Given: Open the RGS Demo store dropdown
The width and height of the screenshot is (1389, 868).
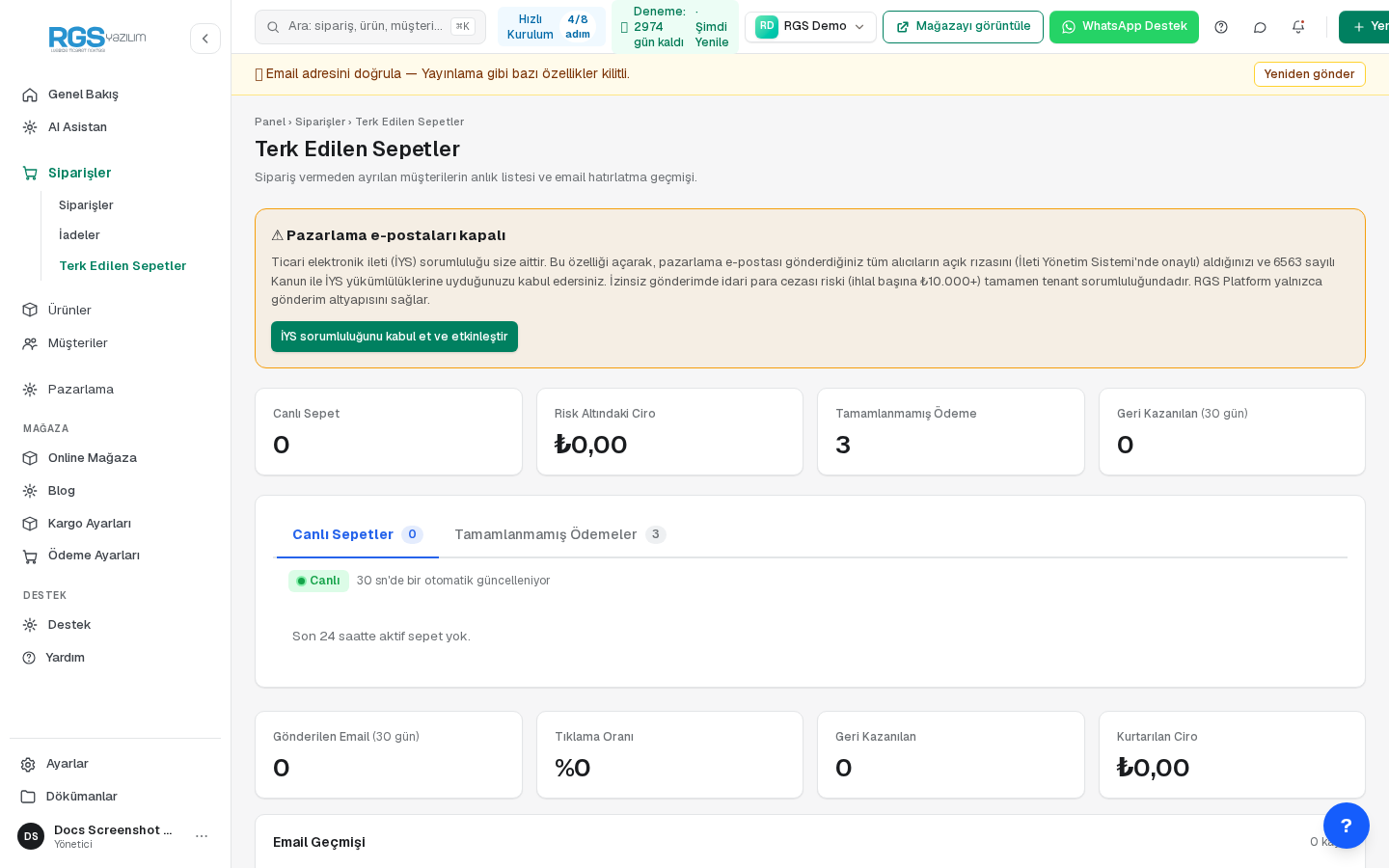Looking at the screenshot, I should pos(811,27).
